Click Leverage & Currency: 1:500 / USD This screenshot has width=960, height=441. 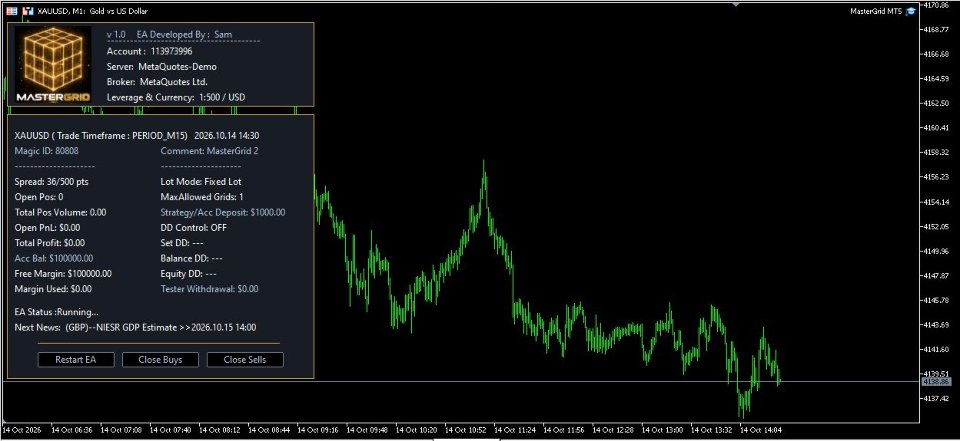(x=176, y=97)
